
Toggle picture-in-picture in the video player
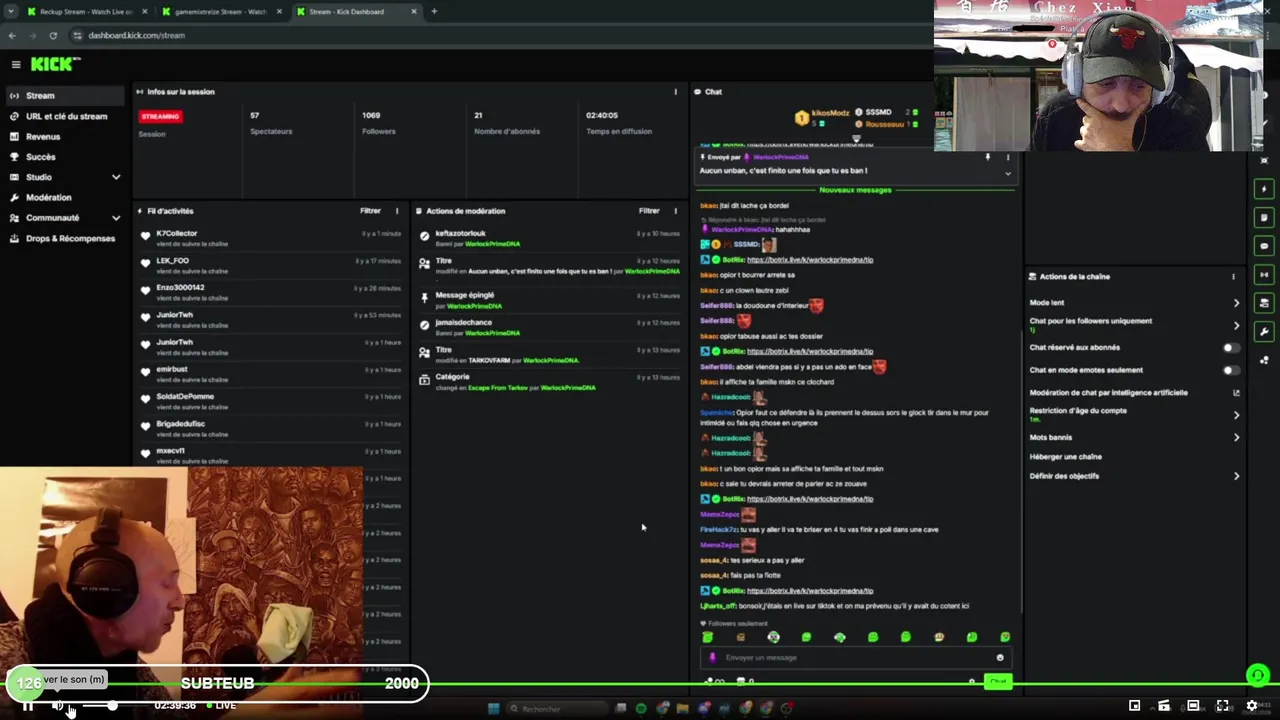[1134, 705]
